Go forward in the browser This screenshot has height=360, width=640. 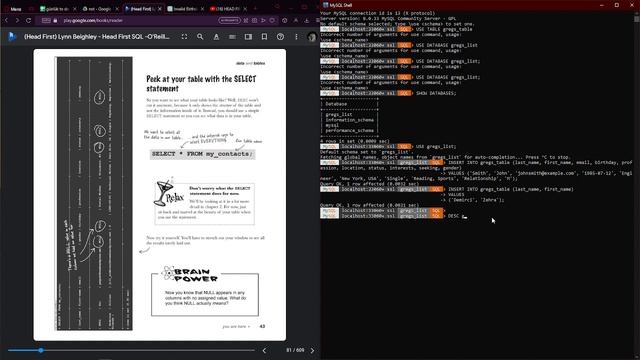click(x=17, y=20)
